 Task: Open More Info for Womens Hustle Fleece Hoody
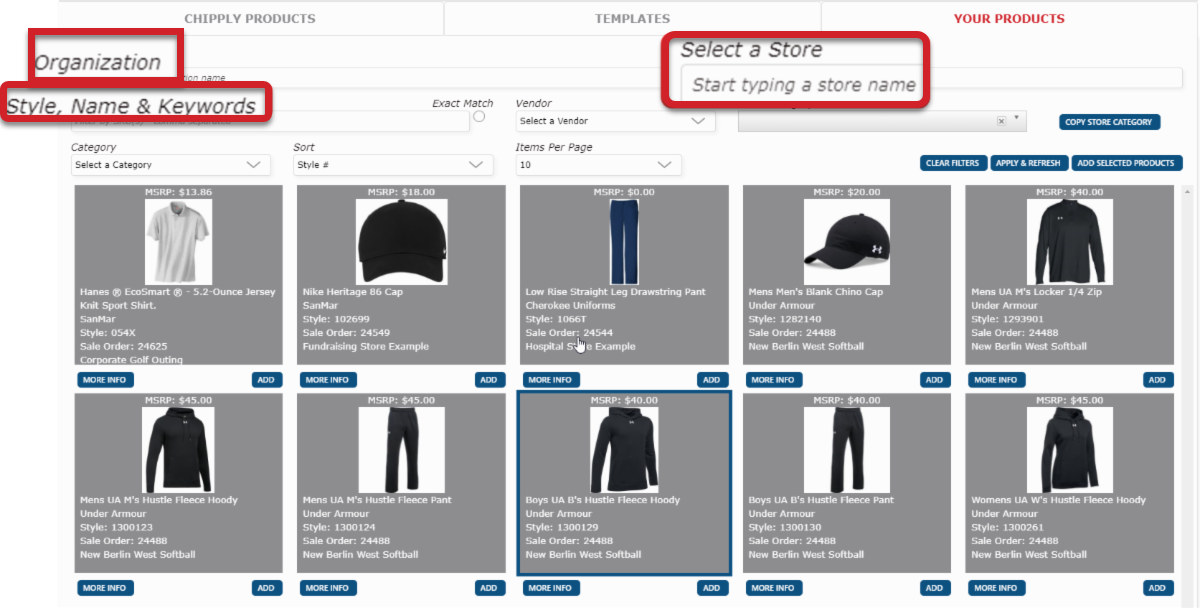click(996, 588)
